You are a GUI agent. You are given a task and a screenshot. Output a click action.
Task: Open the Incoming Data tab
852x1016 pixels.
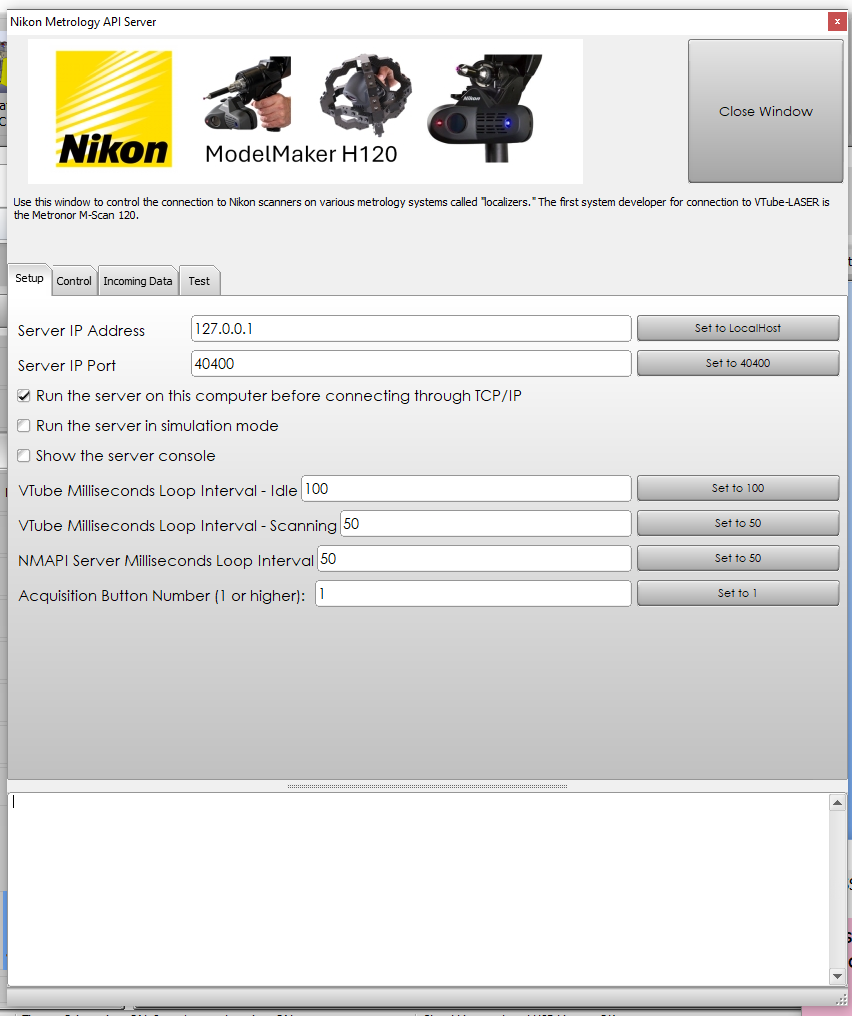click(x=137, y=281)
